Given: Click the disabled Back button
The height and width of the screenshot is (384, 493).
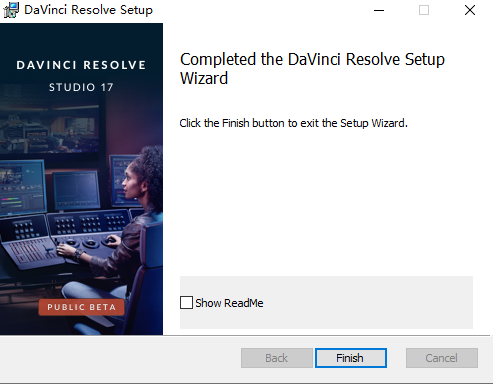Looking at the screenshot, I should (x=277, y=358).
